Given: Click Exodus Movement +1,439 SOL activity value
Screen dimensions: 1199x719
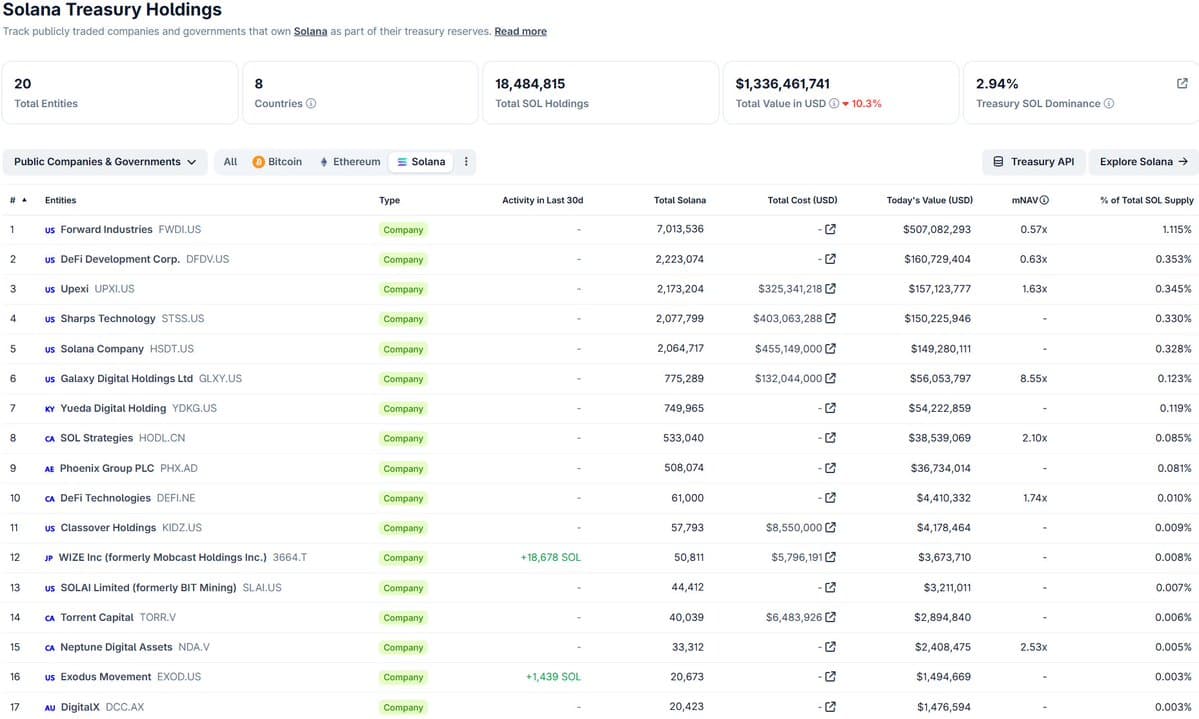Looking at the screenshot, I should click(553, 676).
